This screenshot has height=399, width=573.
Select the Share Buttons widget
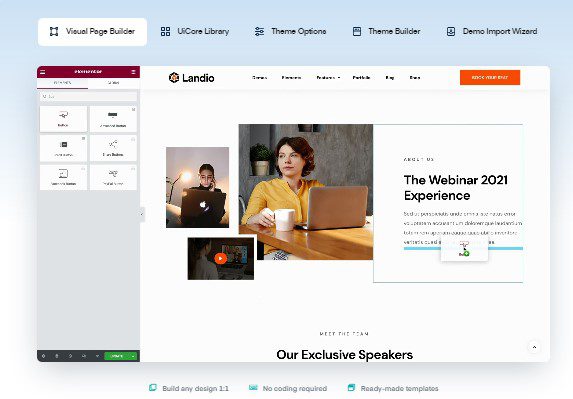click(113, 148)
